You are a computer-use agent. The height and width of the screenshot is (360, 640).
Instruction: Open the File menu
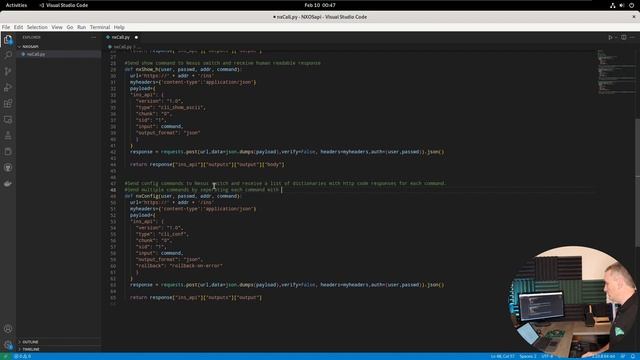[x=6, y=27]
